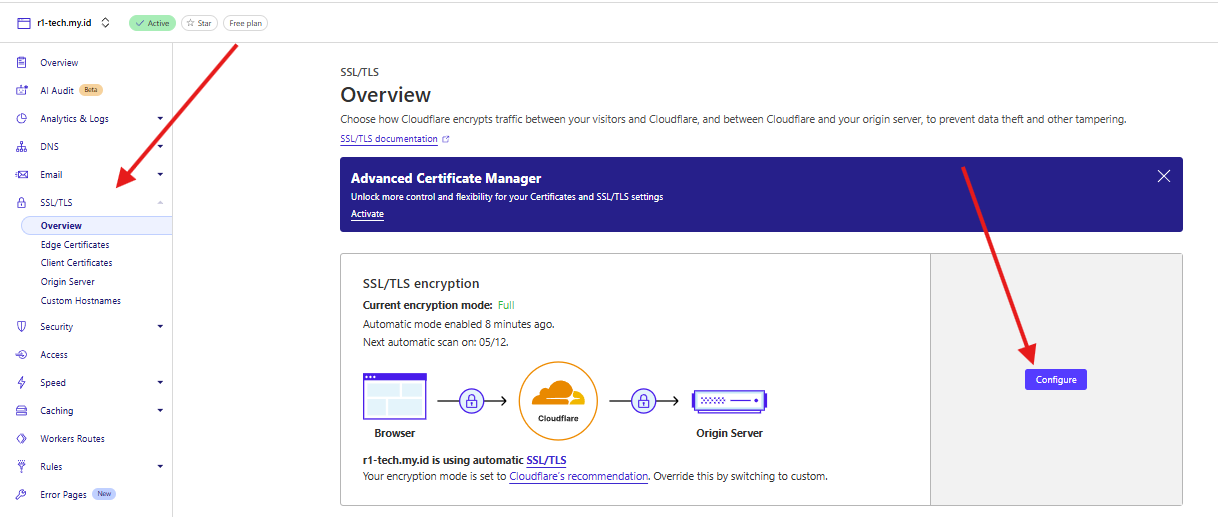1218x517 pixels.
Task: Click 'Automatic mode enabled 8 minutes ago.' text
Action: point(458,324)
